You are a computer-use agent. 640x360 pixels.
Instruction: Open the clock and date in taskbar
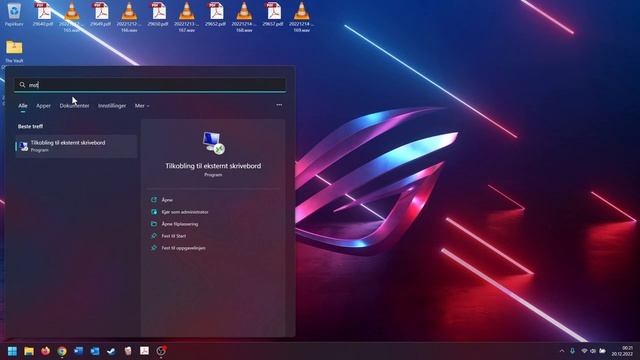[x=622, y=351]
